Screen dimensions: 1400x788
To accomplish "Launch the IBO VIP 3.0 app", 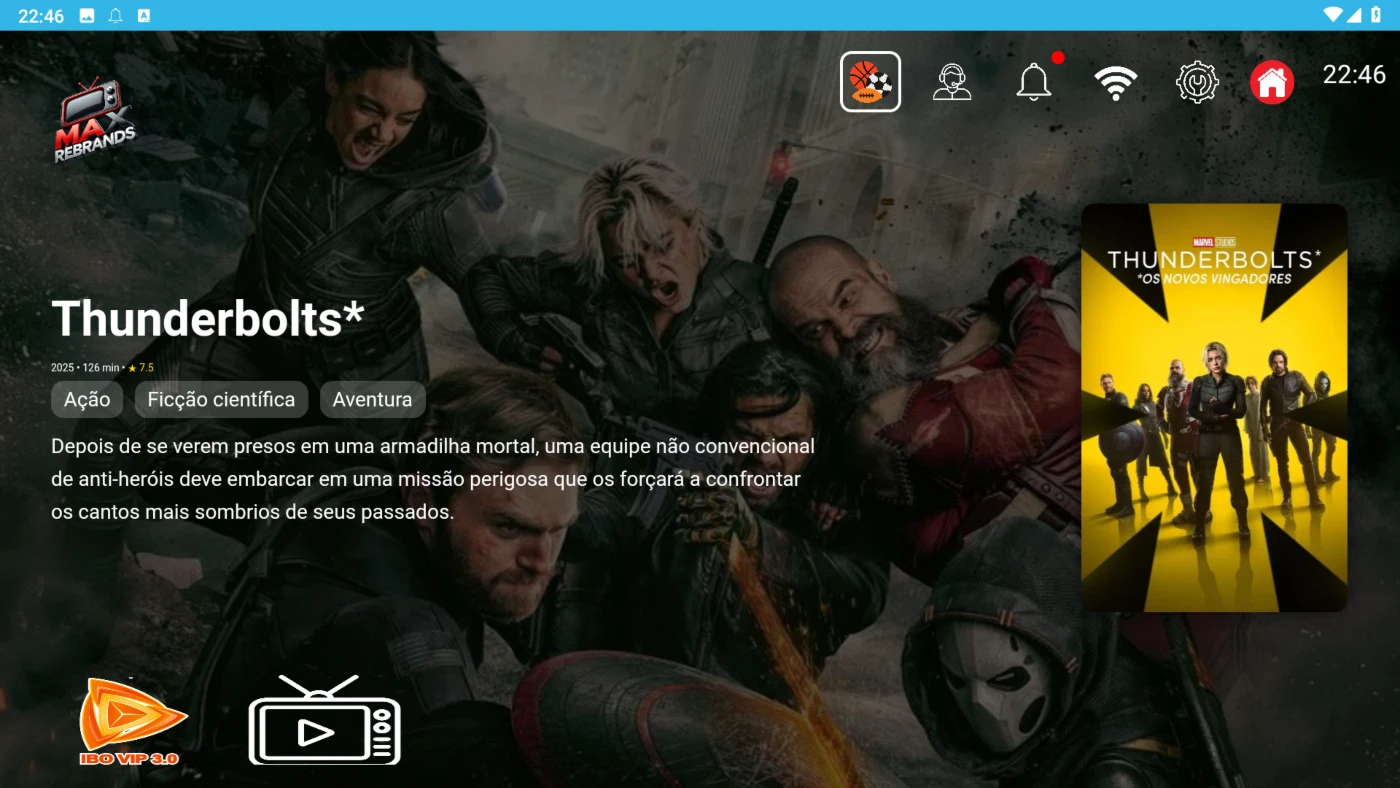I will tap(132, 721).
